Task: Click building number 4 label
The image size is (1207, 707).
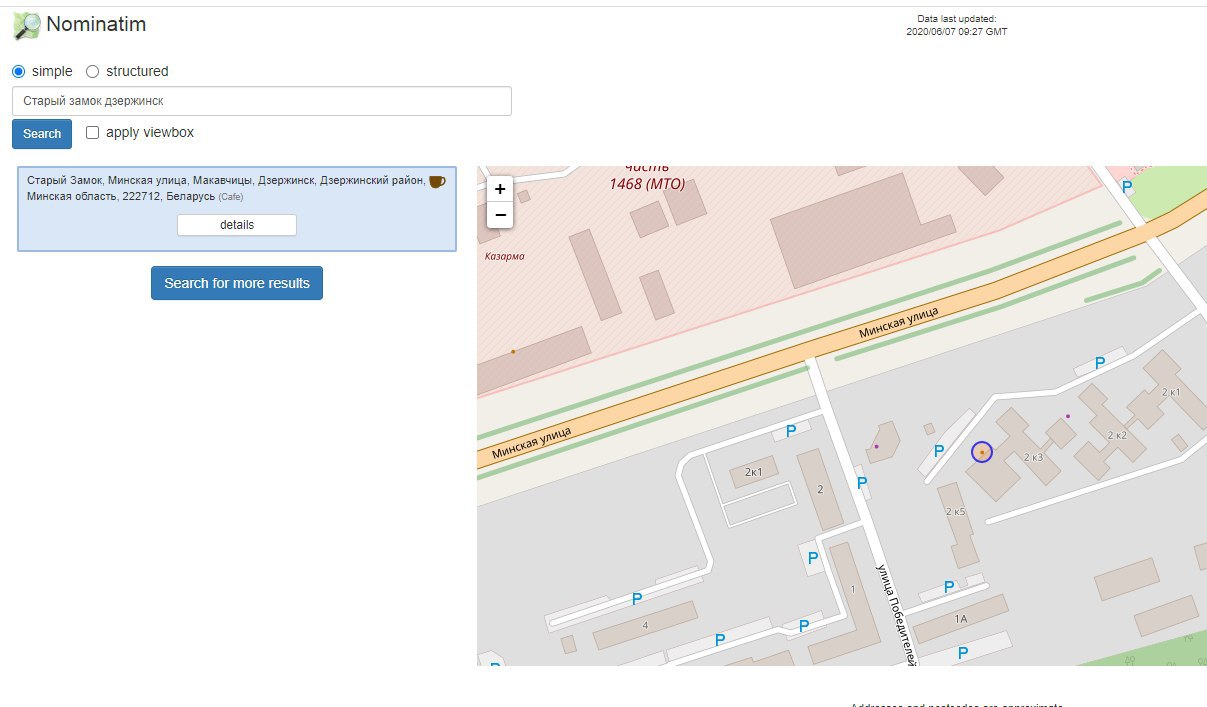Action: tap(645, 625)
